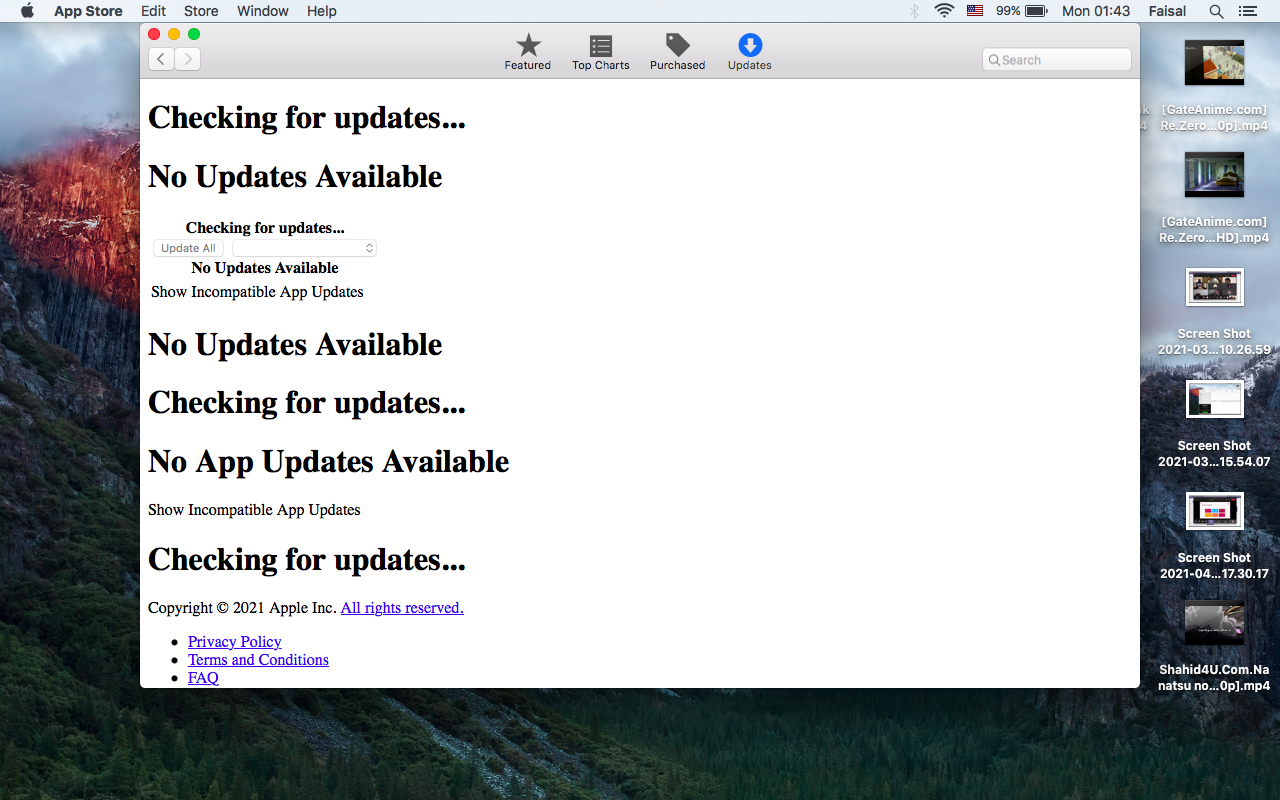Open the Featured star tab
Screen dimensions: 1280x800
click(x=527, y=52)
